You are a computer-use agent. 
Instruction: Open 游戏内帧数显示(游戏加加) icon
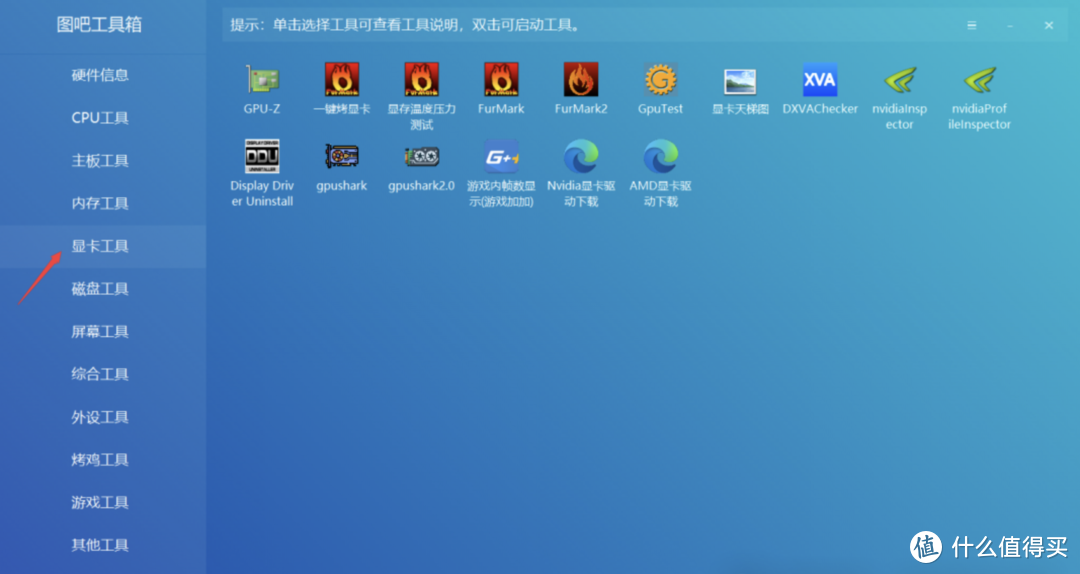(501, 156)
